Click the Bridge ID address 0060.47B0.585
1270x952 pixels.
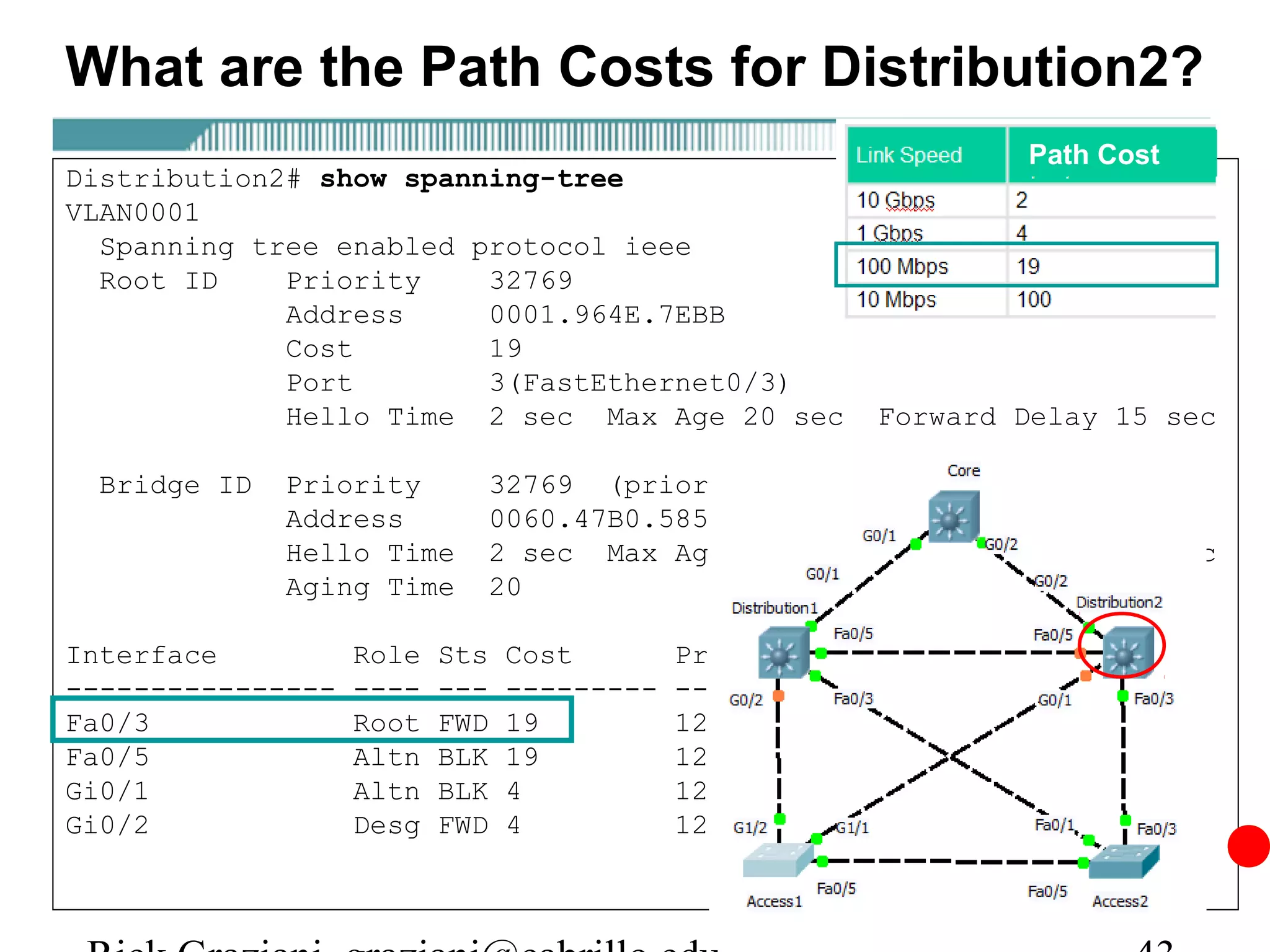pos(598,519)
